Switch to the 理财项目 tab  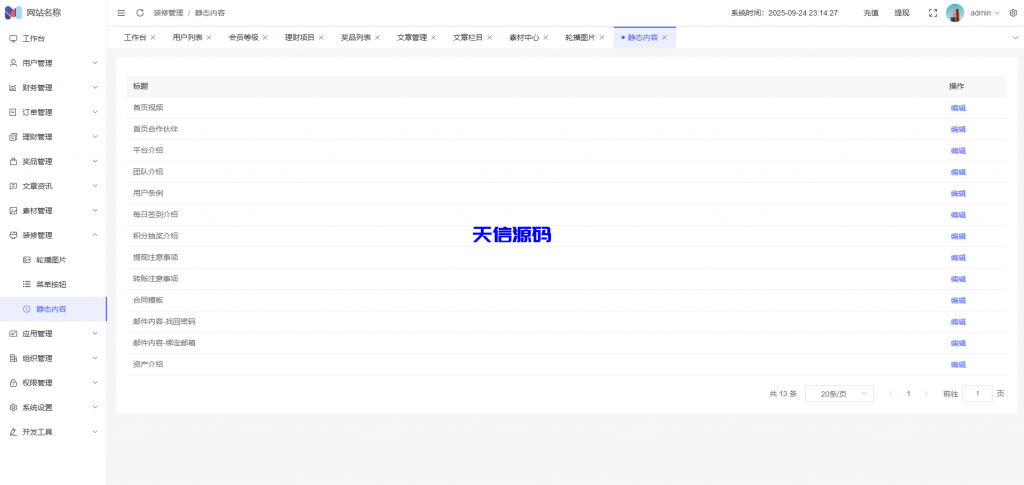pyautogui.click(x=299, y=37)
